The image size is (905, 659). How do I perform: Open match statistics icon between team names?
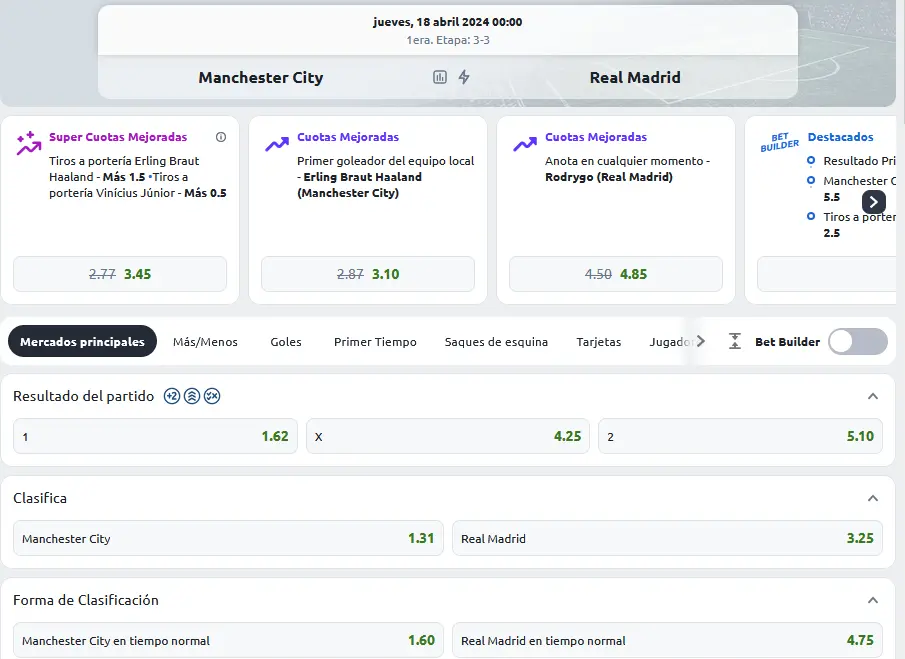tap(440, 77)
